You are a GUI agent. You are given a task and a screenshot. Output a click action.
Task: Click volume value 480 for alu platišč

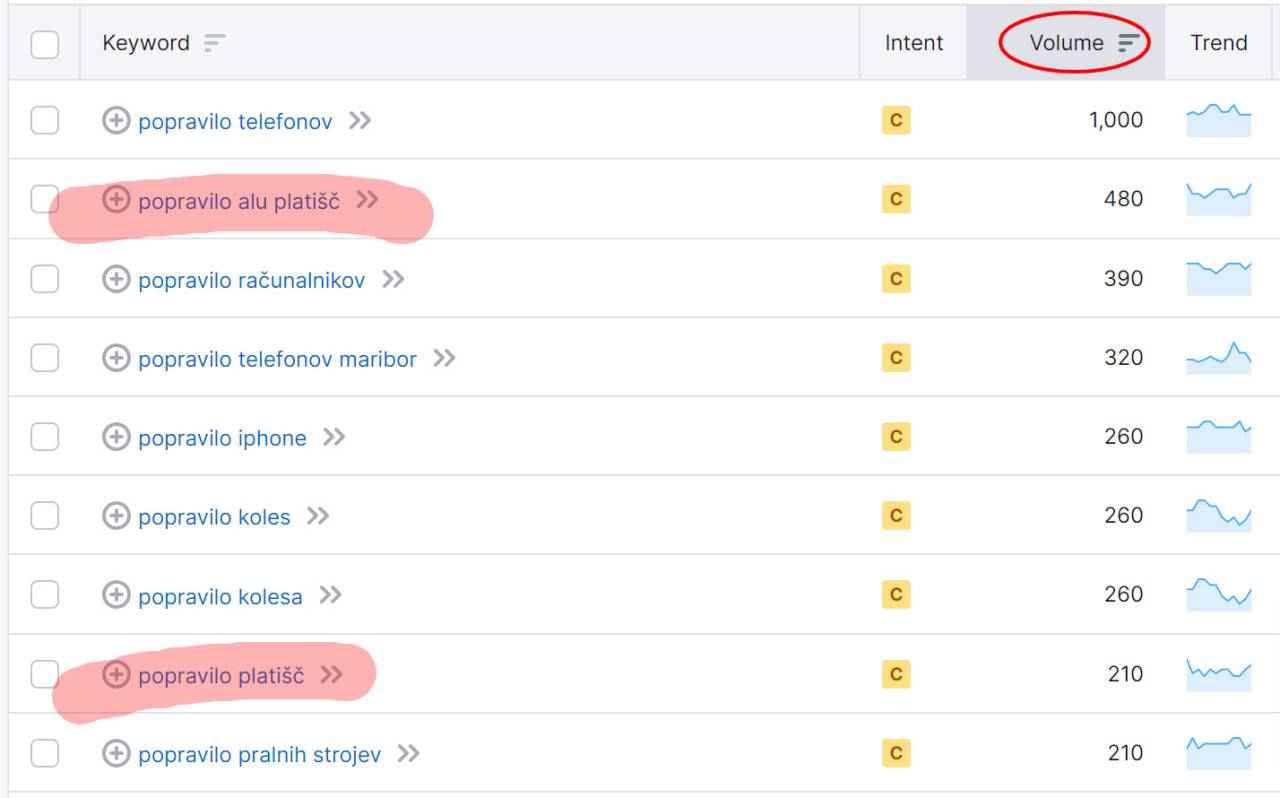pyautogui.click(x=1122, y=199)
